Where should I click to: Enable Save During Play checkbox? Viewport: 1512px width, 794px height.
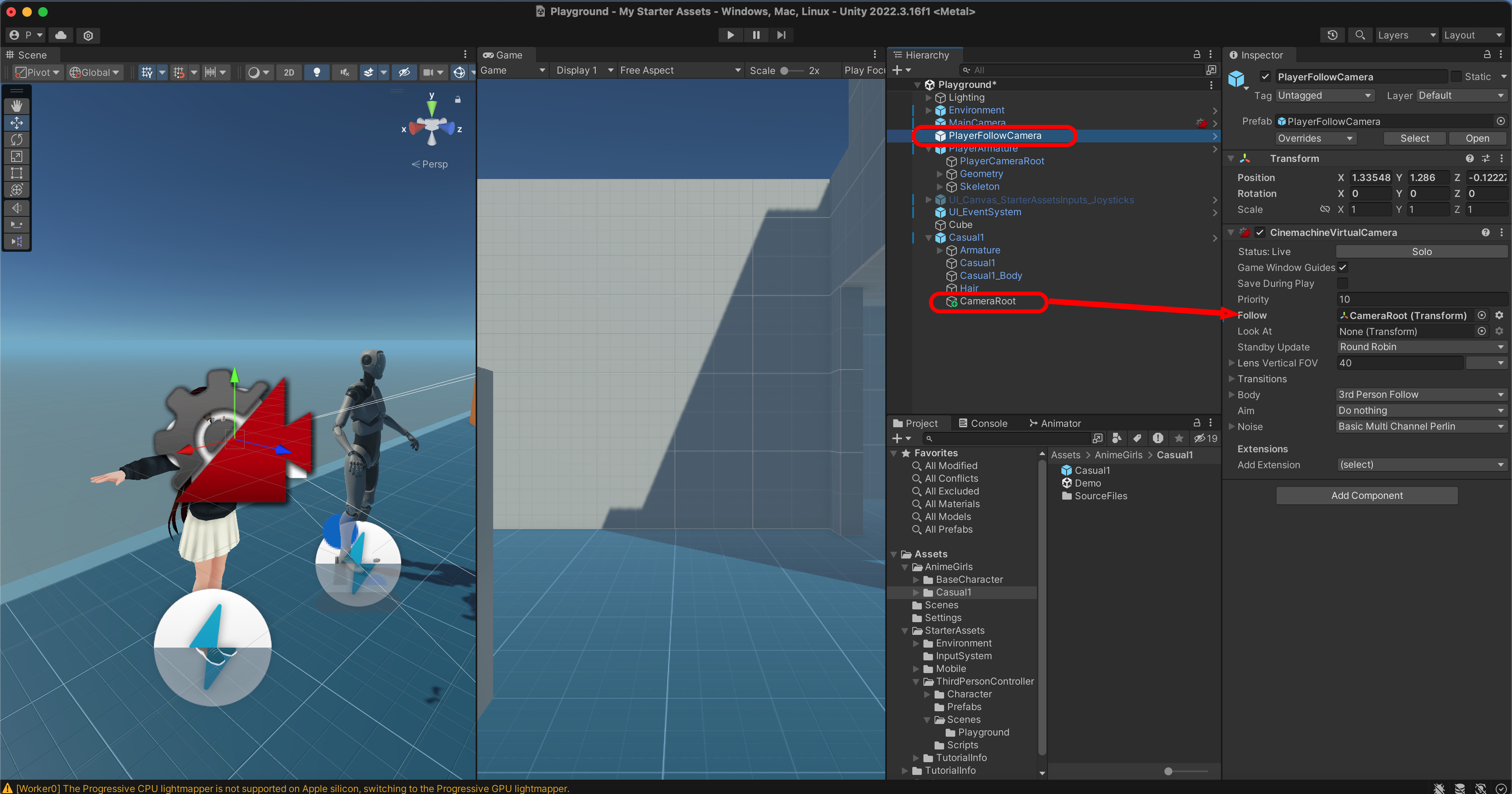tap(1342, 283)
